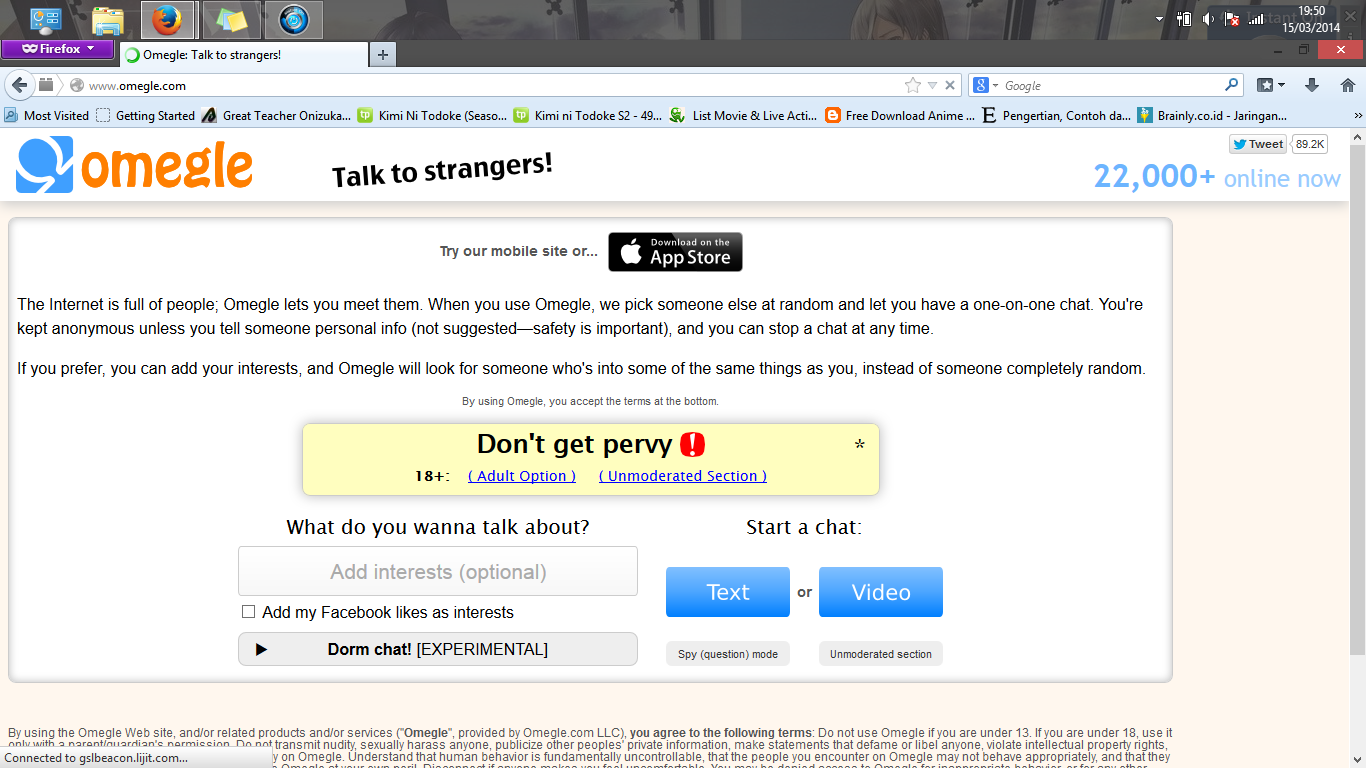Click the asterisk in the yellow notice
This screenshot has width=1366, height=768.
[859, 446]
